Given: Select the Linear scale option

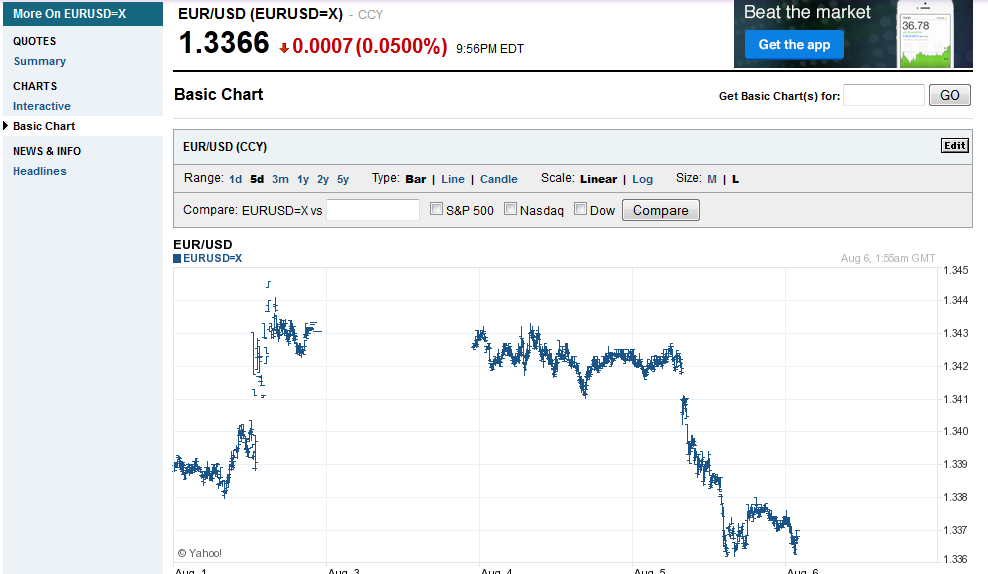Looking at the screenshot, I should click(x=599, y=179).
